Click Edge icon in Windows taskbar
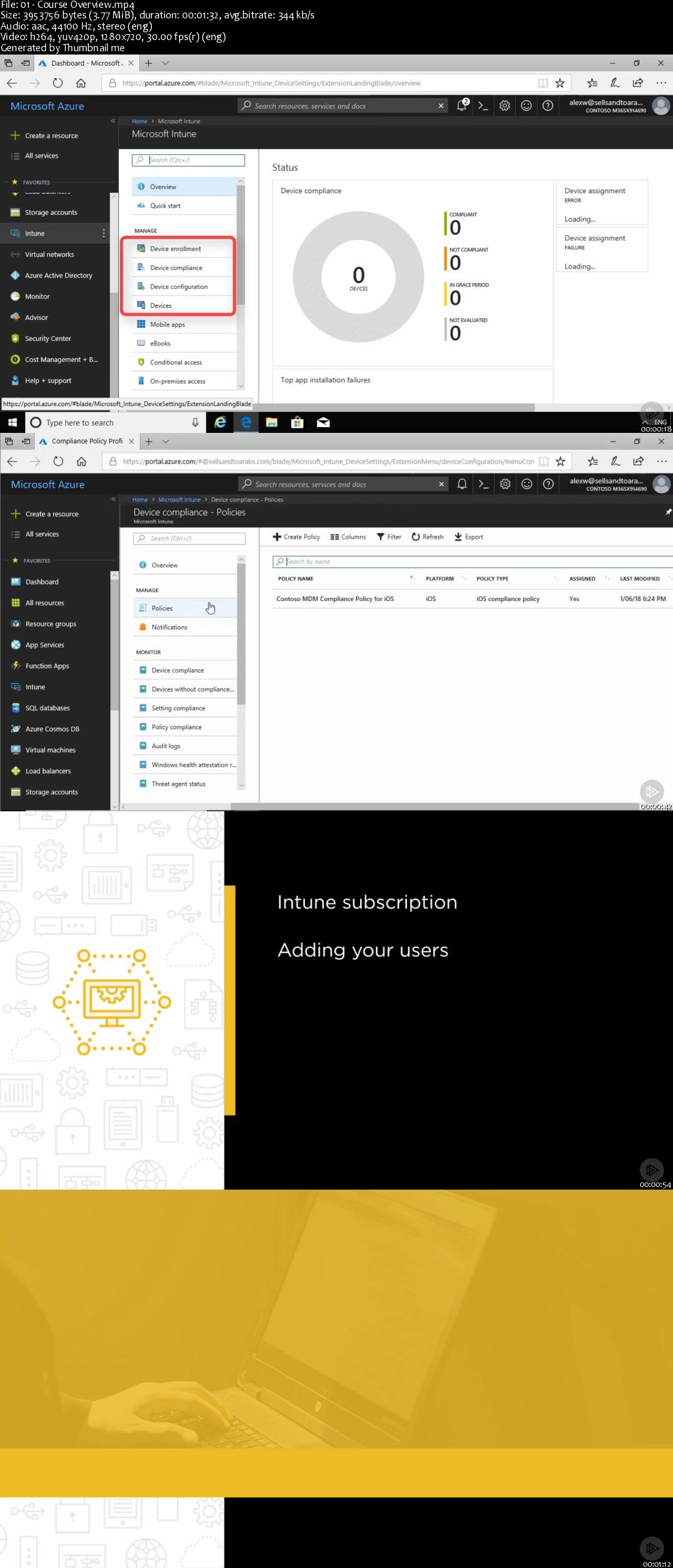The width and height of the screenshot is (673, 1568). 246,422
